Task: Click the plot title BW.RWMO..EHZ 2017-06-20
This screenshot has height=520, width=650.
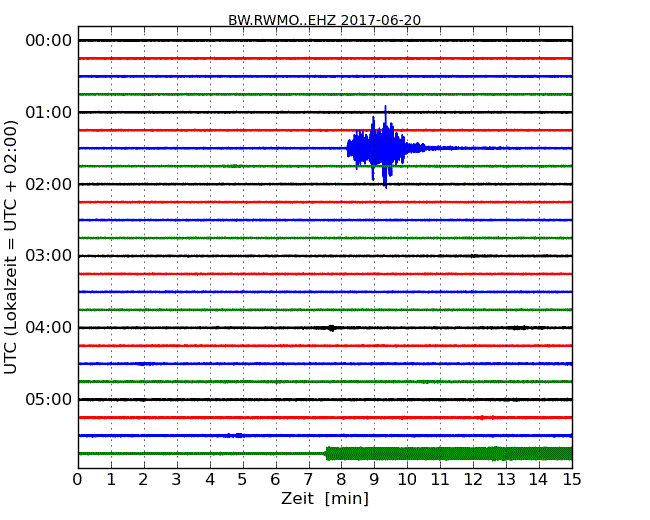Action: tap(325, 20)
